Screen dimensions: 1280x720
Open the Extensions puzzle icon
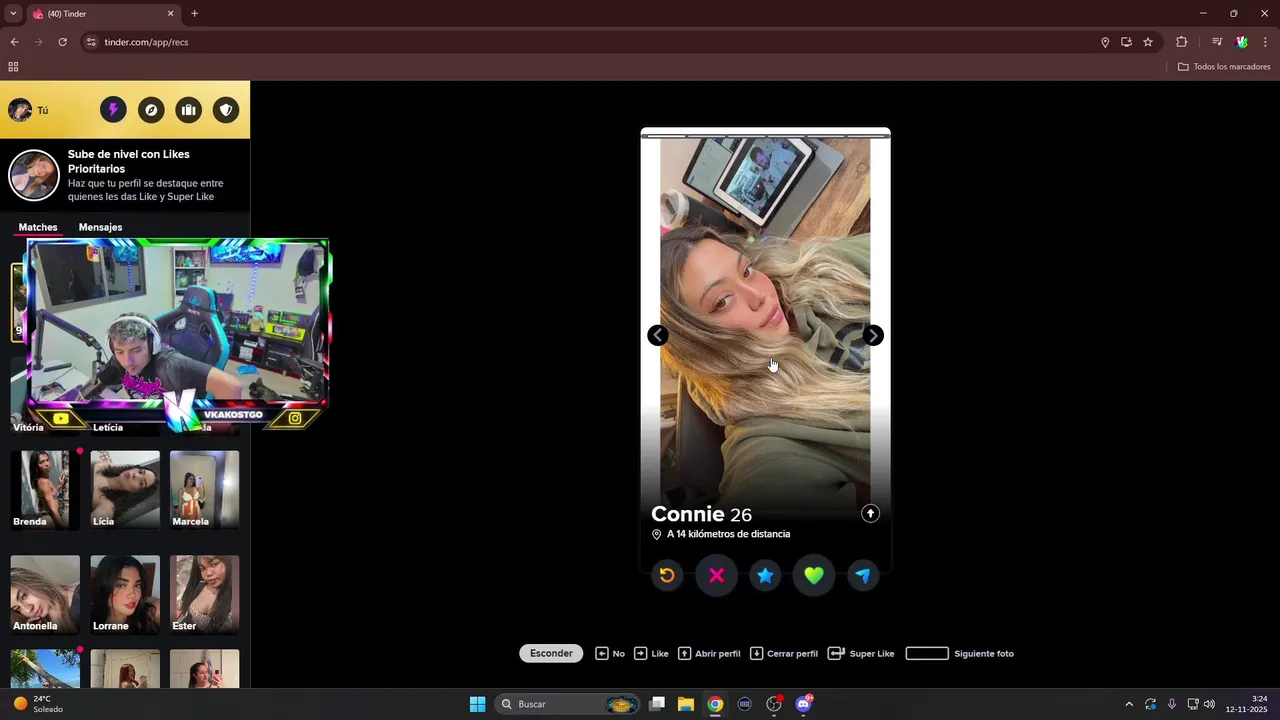point(1181,42)
